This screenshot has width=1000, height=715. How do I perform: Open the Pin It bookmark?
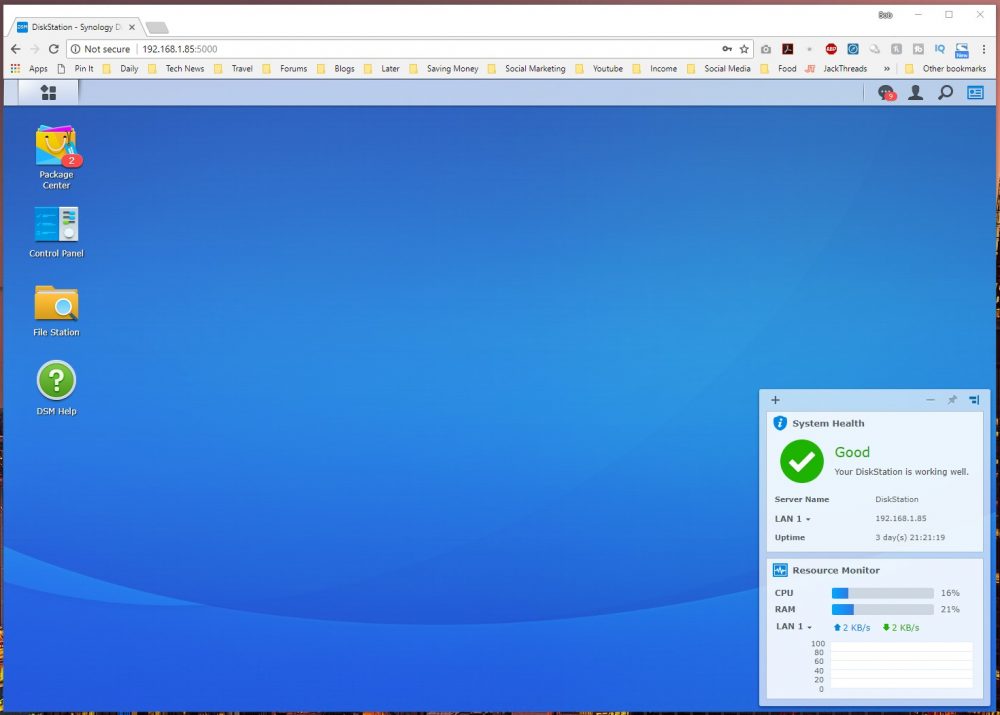tap(75, 68)
